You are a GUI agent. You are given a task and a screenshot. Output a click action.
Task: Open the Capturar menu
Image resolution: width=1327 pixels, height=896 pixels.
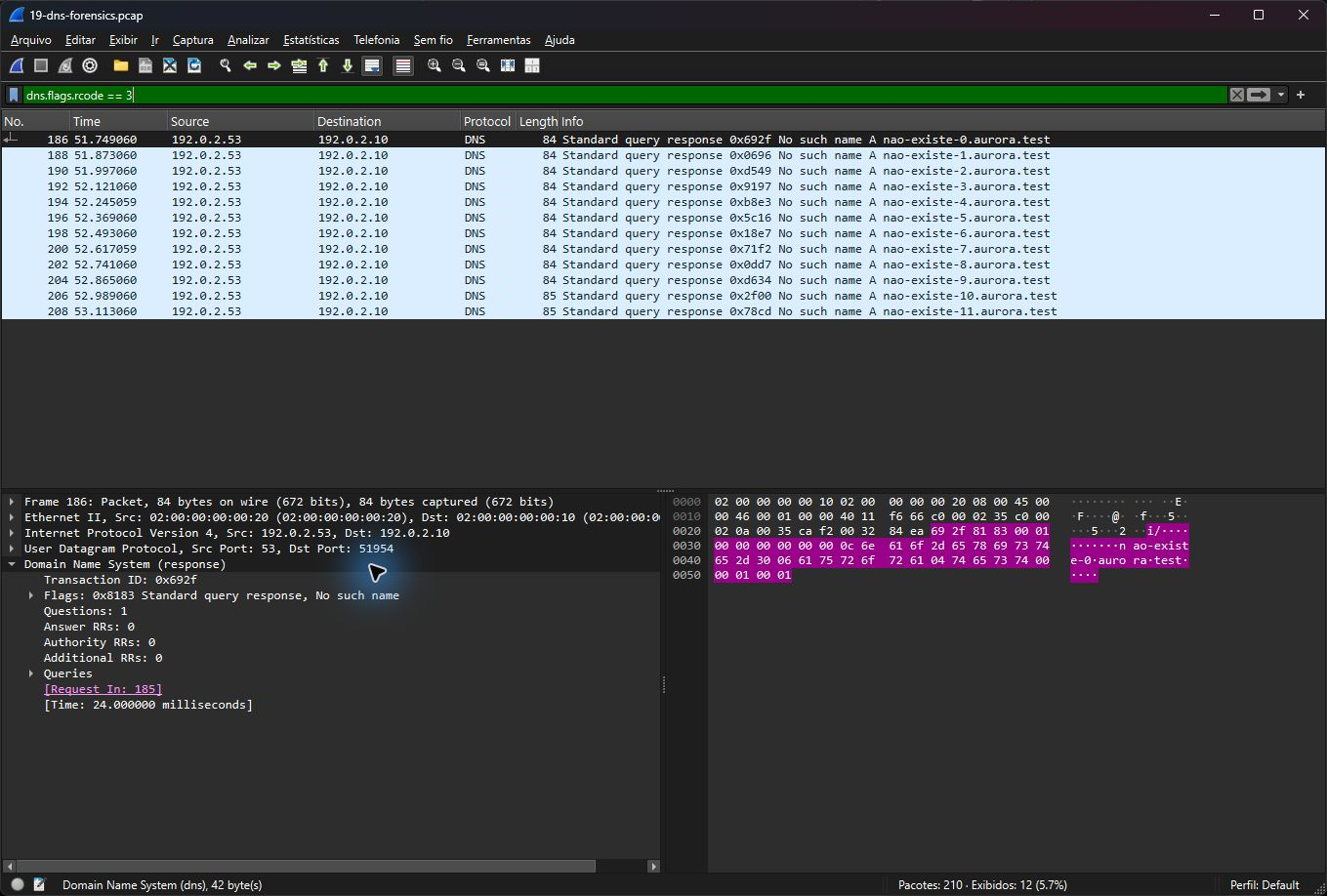192,40
